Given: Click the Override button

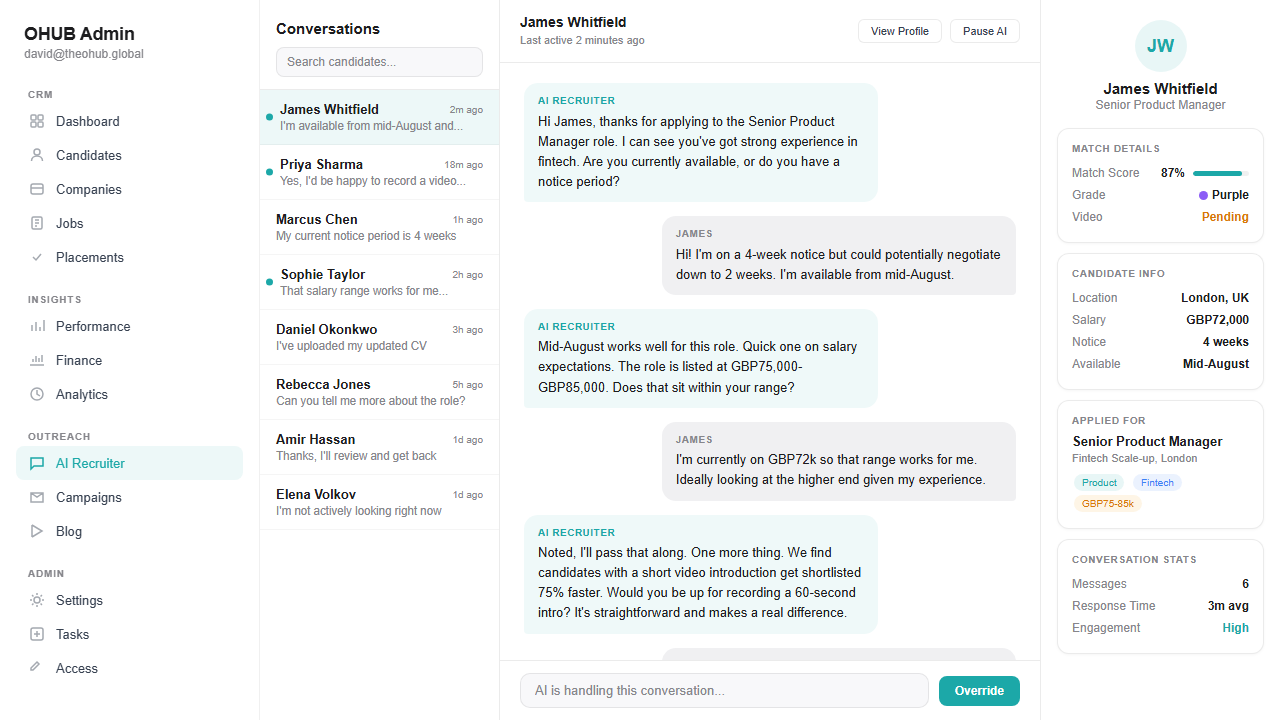Looking at the screenshot, I should pos(979,691).
